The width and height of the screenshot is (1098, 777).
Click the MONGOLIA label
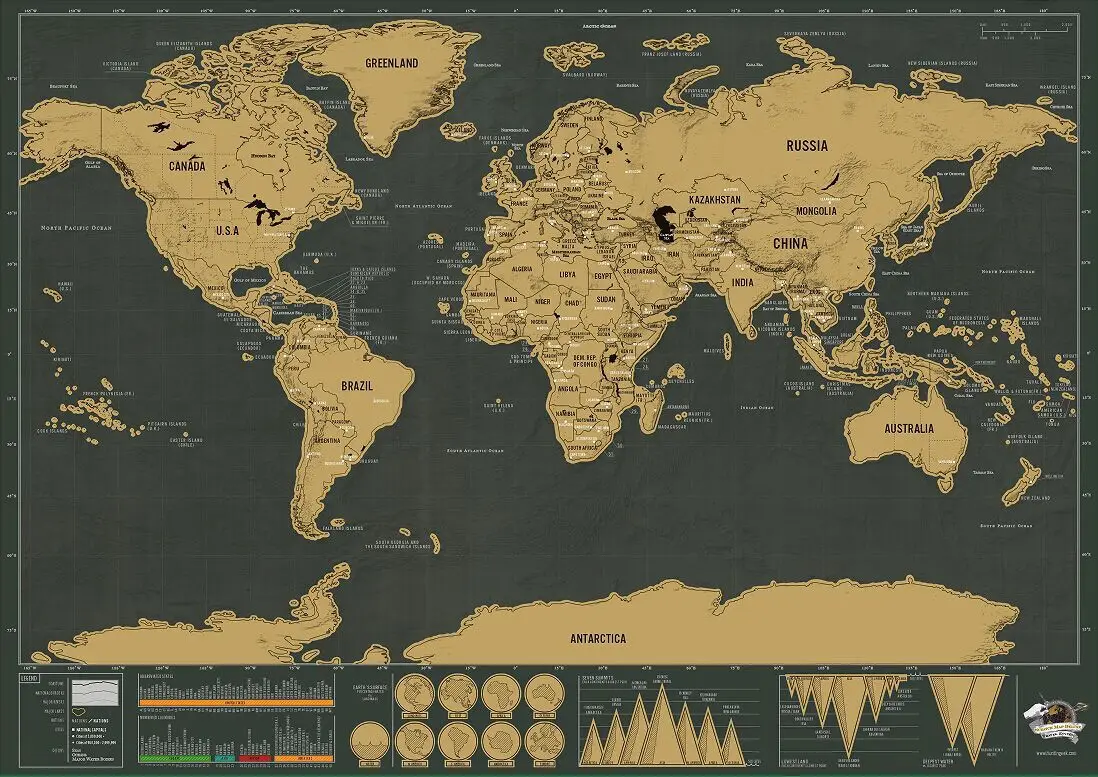coord(816,211)
